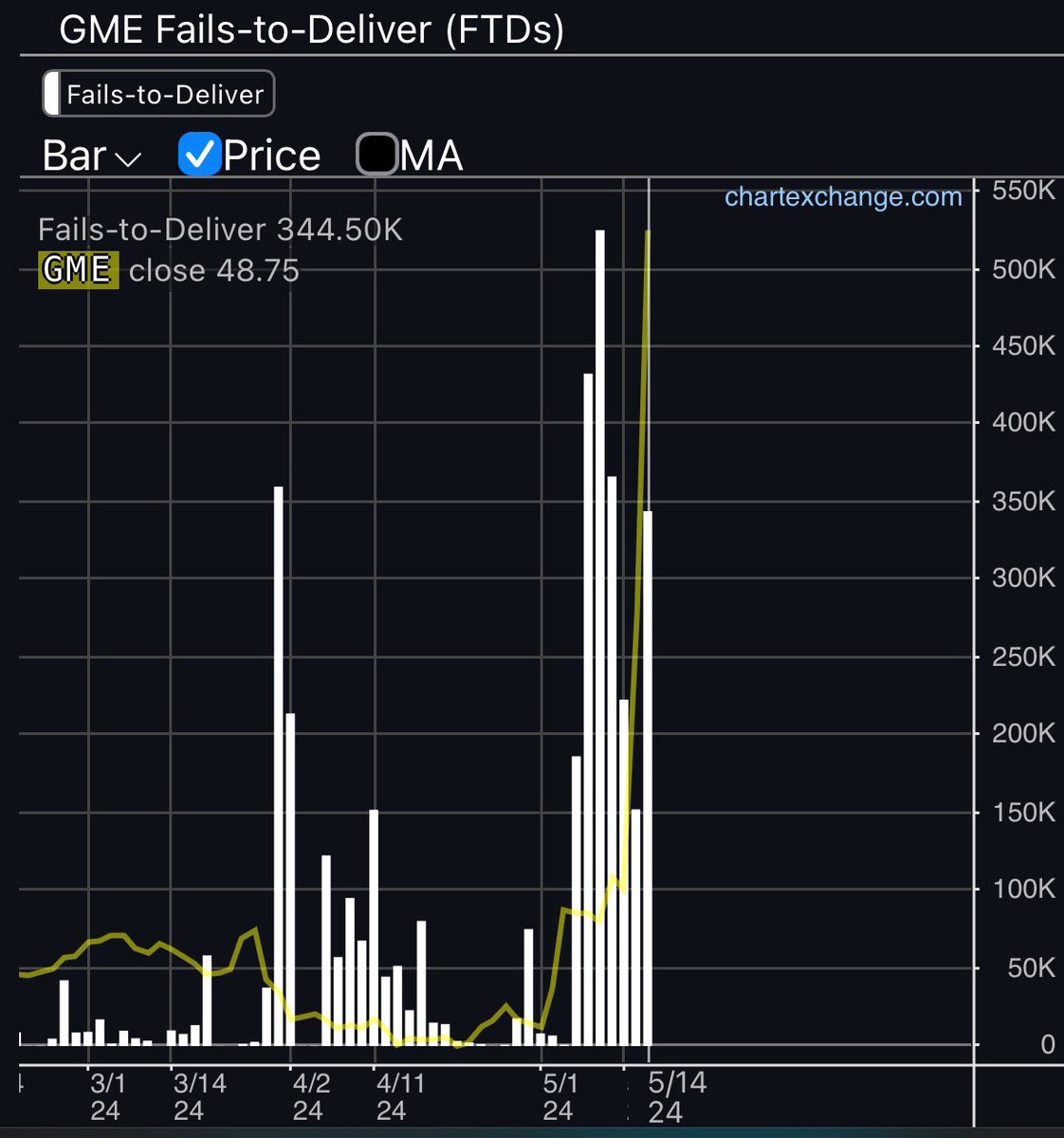
Task: Toggle the Fails-to-Deliver series button
Action: click(158, 94)
